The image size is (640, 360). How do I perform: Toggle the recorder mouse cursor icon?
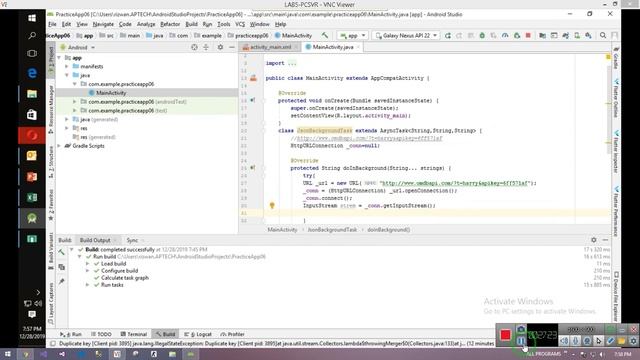[x=598, y=340]
